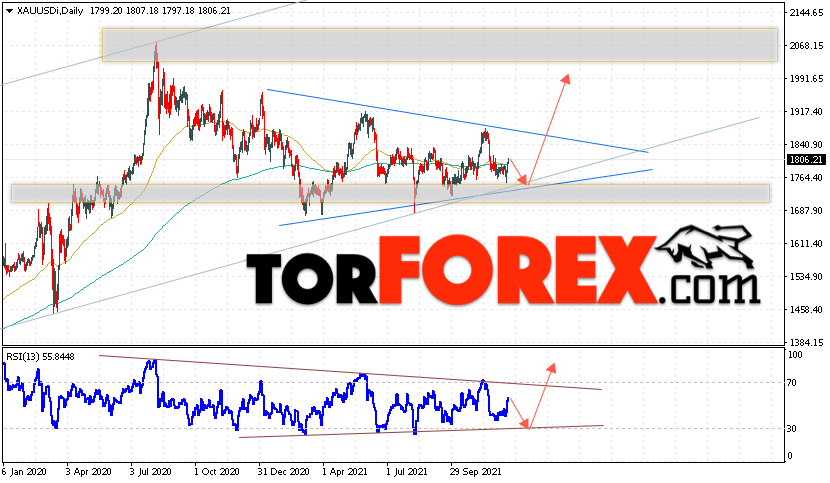This screenshot has width=830, height=483.
Task: Click the OHLC values 1799.20 1807.18 1797.18 1806.21
Action: point(160,11)
